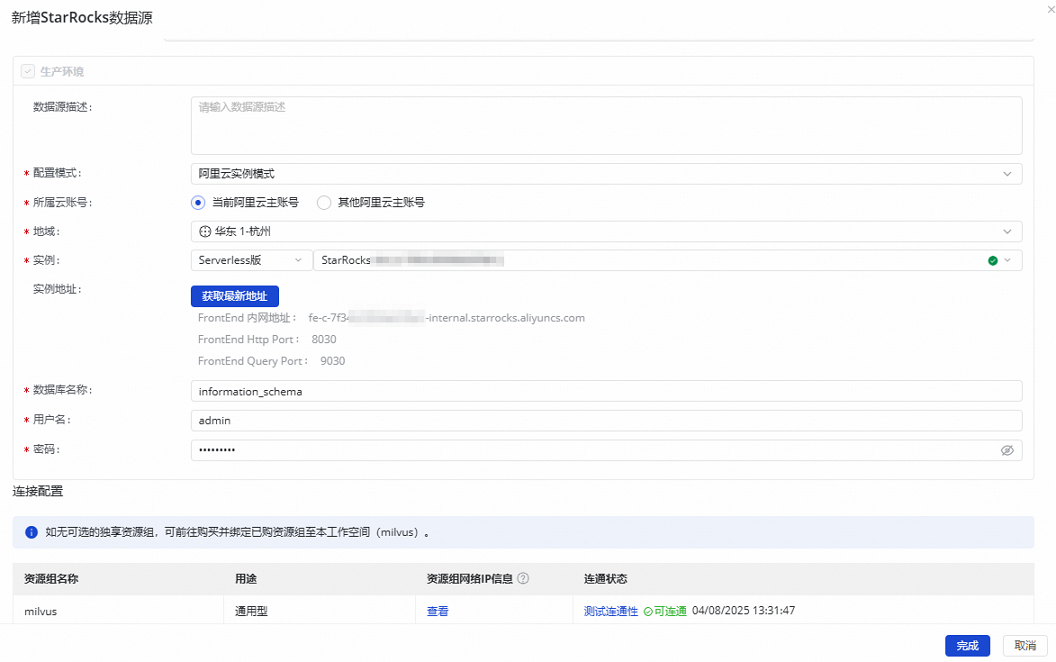The image size is (1056, 662).
Task: Select the 当前阿里云主账号 radio button
Action: (198, 201)
